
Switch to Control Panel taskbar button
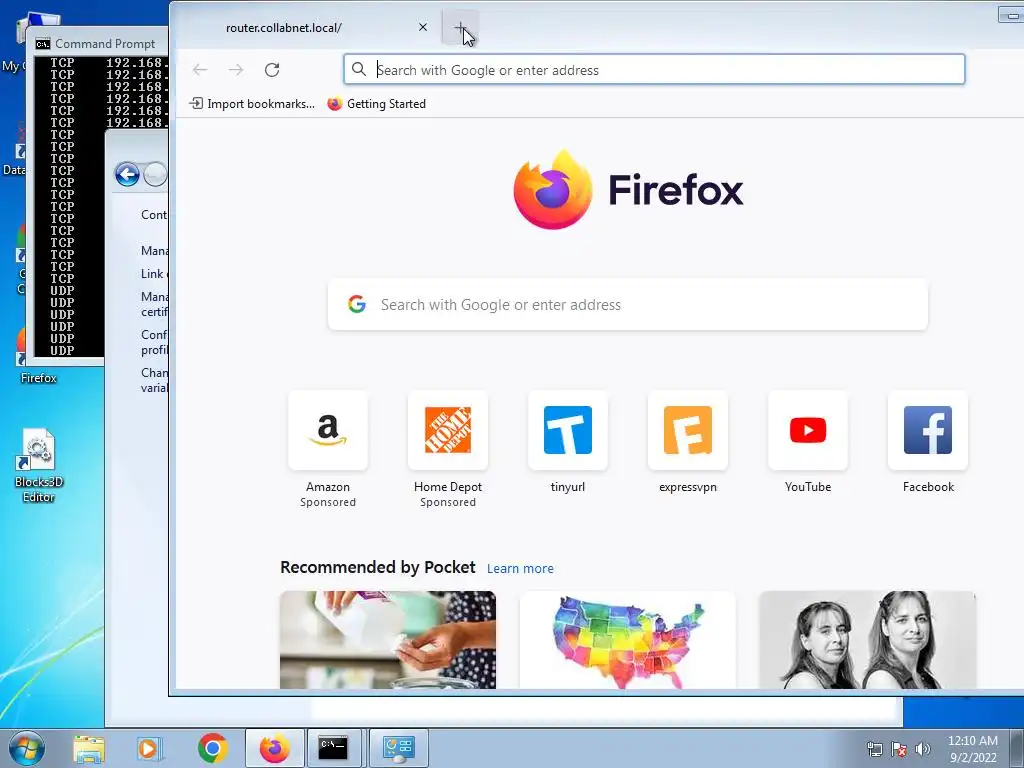[399, 748]
